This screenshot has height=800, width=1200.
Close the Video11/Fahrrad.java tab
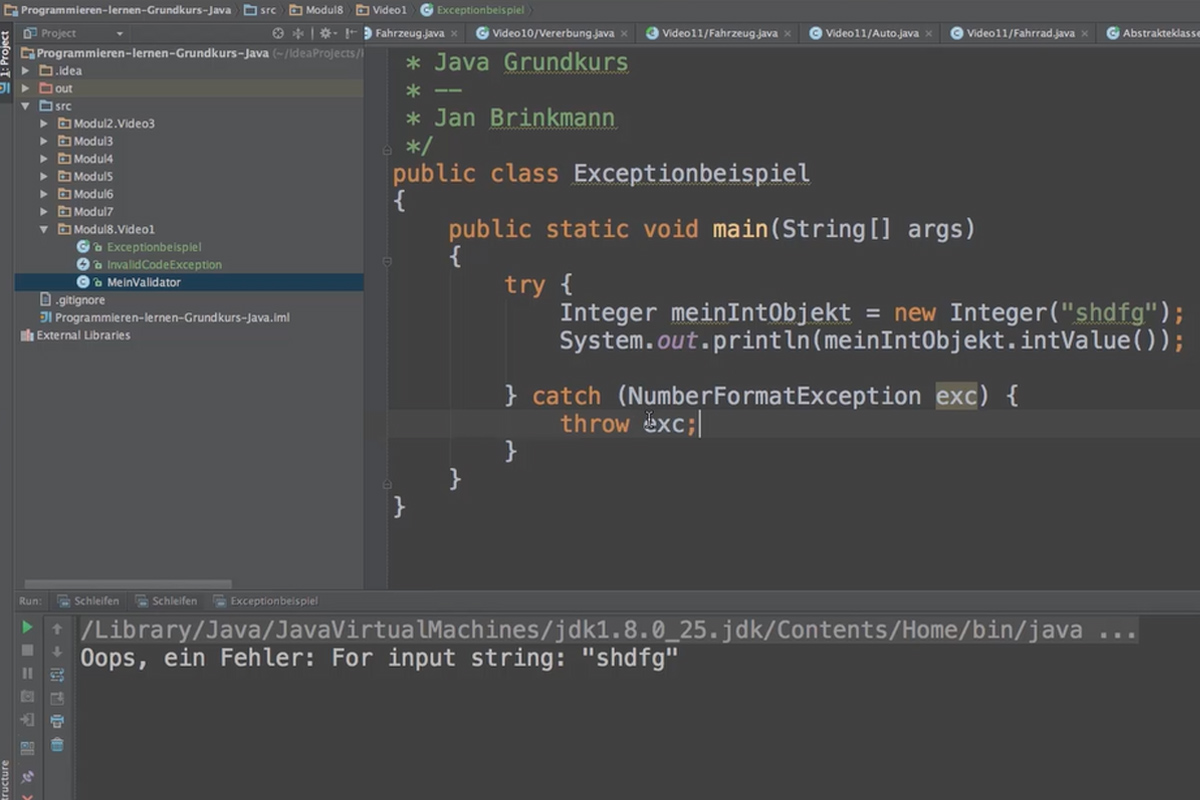[1086, 33]
